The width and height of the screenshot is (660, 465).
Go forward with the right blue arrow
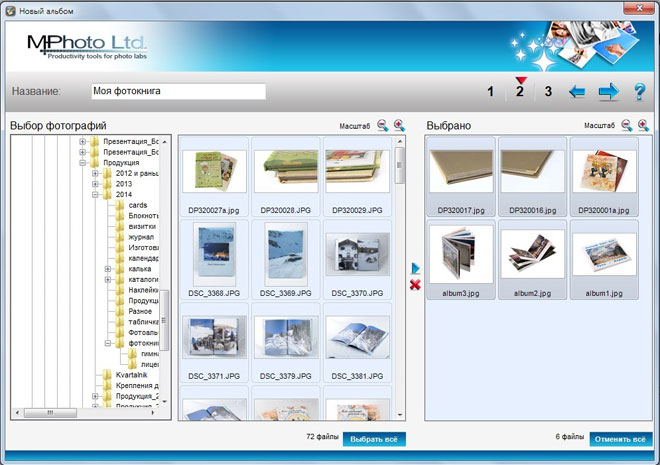(609, 91)
